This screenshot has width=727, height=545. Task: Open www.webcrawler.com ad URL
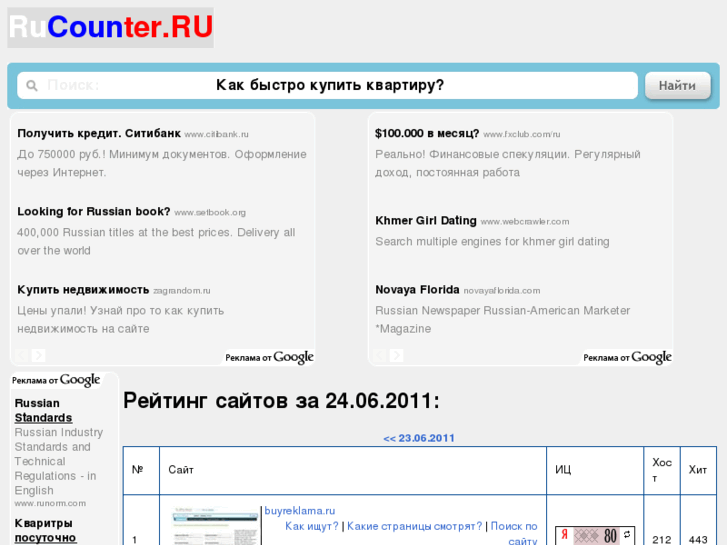click(525, 222)
